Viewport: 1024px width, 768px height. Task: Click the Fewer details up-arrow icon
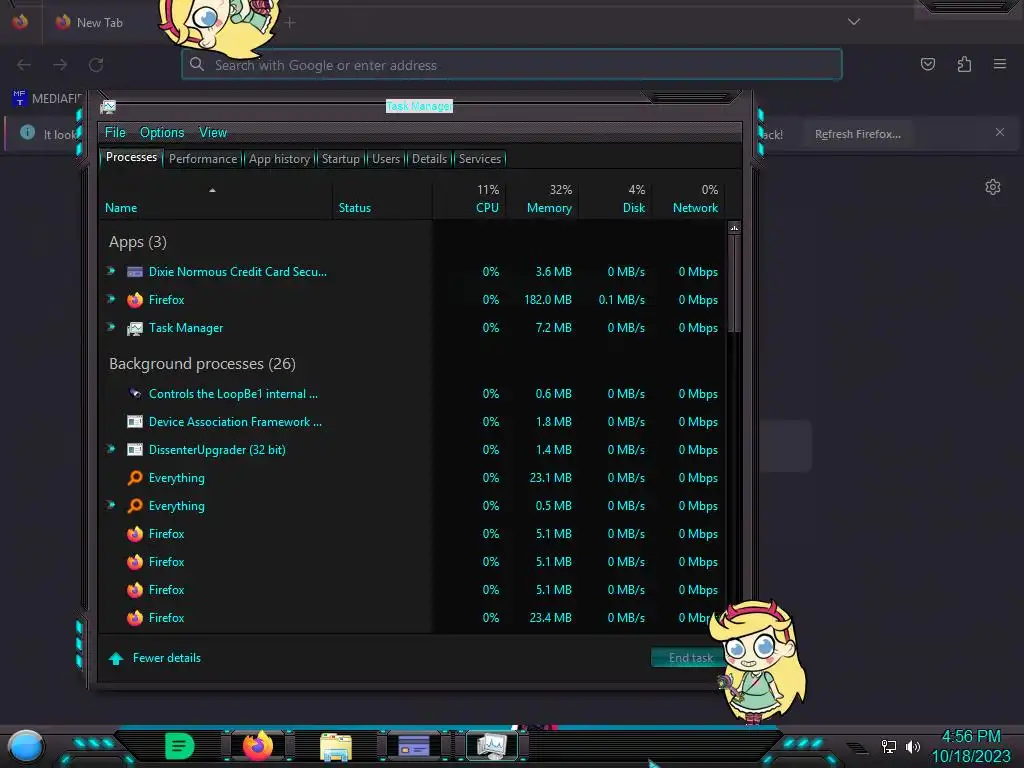(116, 658)
